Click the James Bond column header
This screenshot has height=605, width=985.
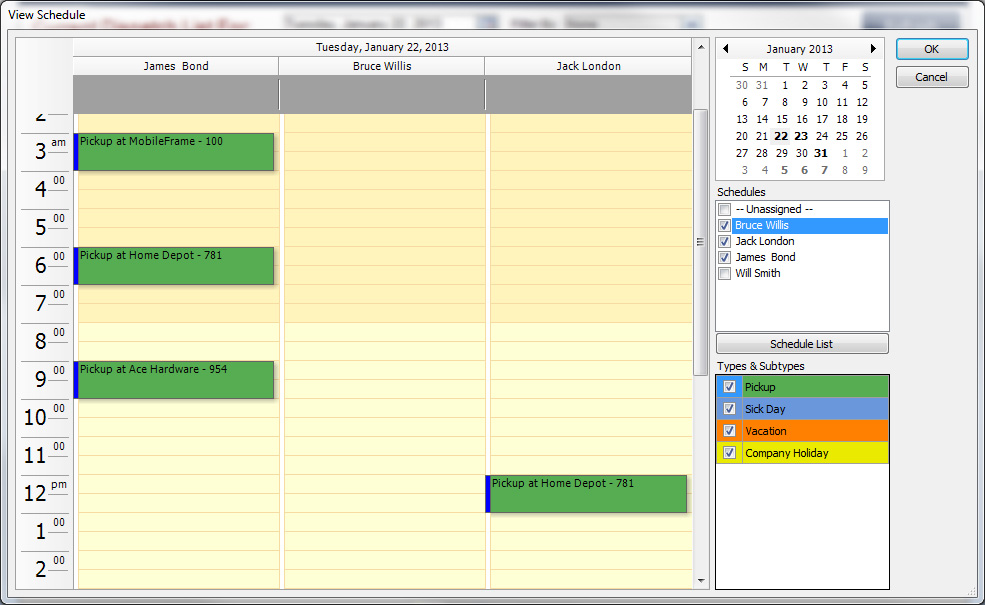[176, 66]
